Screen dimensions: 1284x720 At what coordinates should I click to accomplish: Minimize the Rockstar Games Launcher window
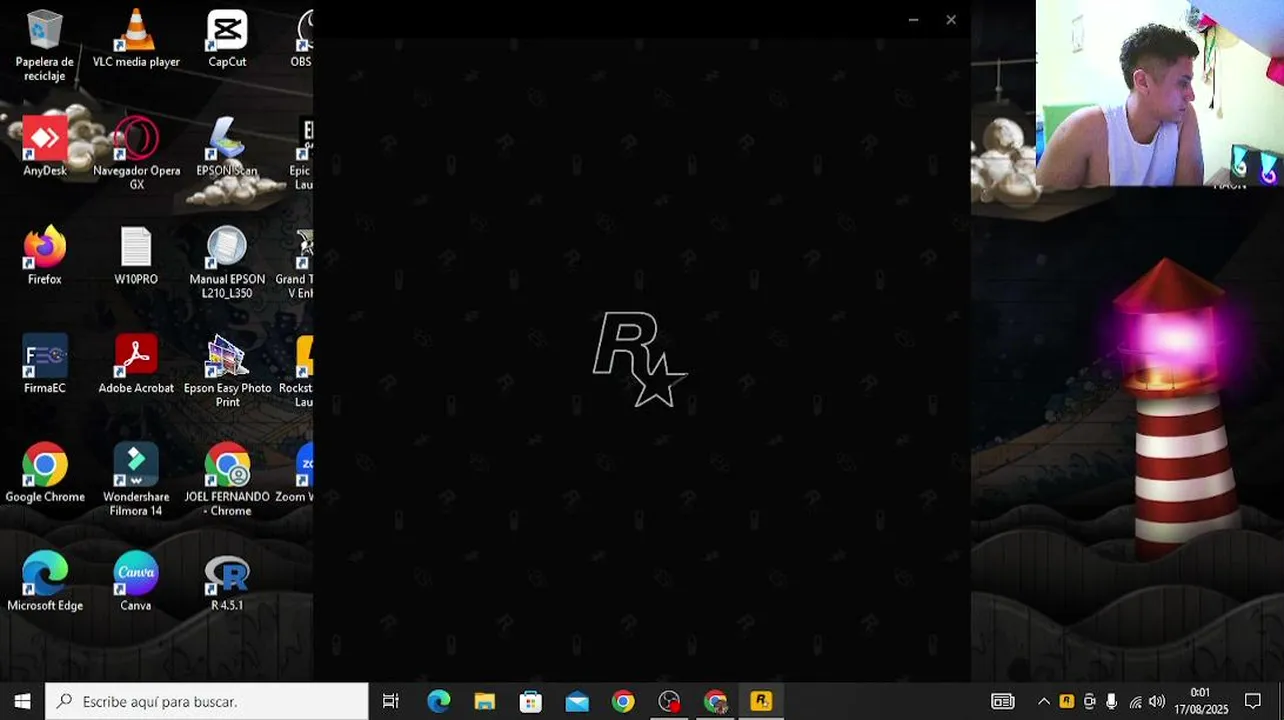click(x=913, y=19)
